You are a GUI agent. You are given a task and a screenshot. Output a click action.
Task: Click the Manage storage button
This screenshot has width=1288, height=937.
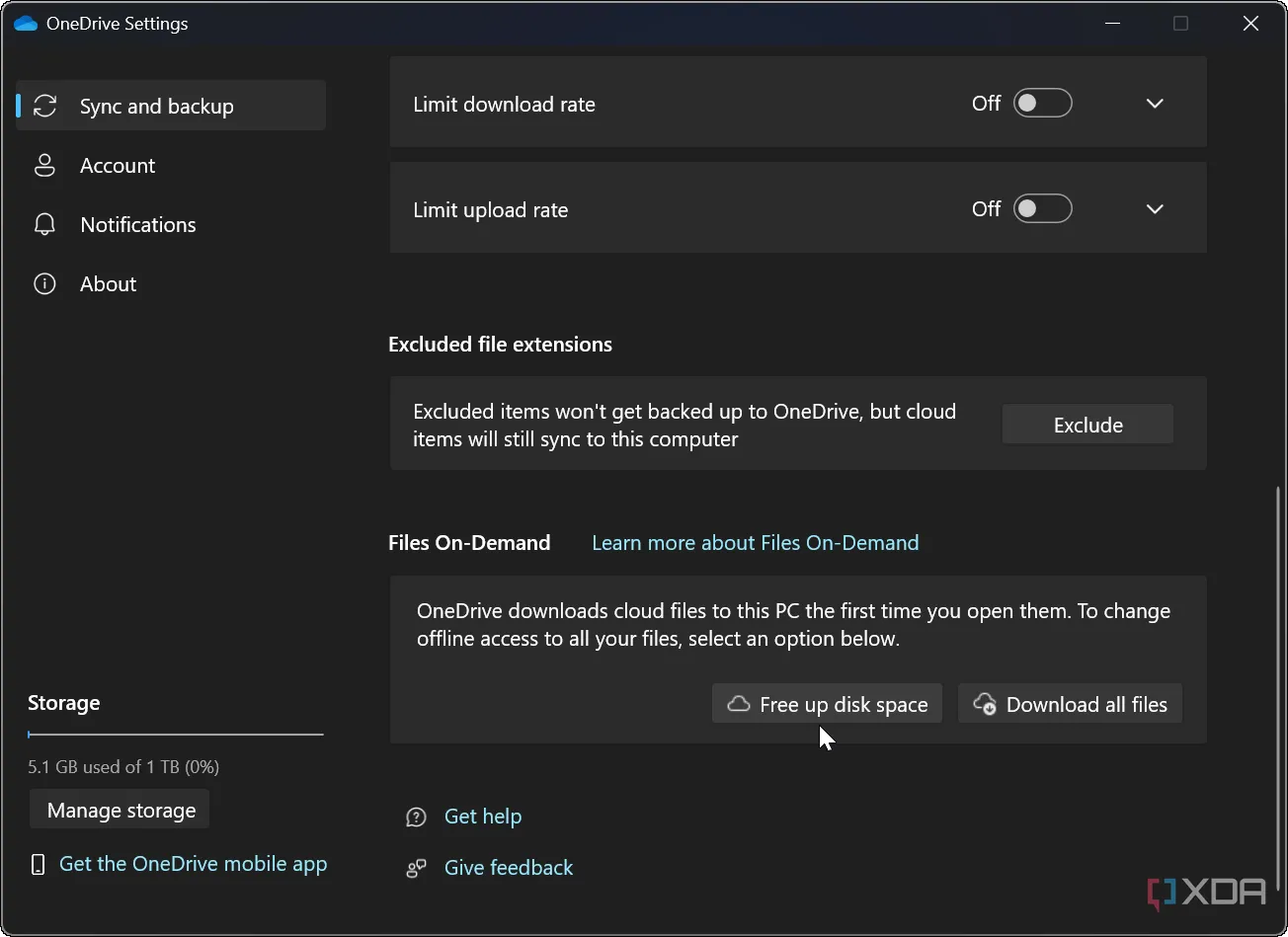point(120,810)
